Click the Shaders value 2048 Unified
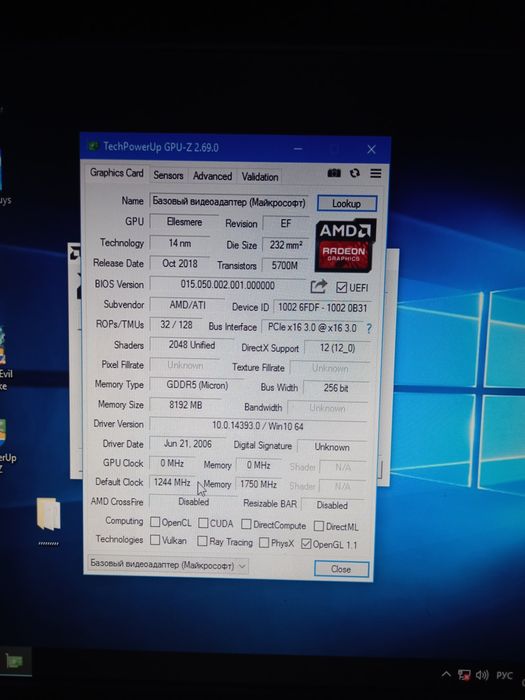Image resolution: width=525 pixels, height=700 pixels. coord(192,345)
